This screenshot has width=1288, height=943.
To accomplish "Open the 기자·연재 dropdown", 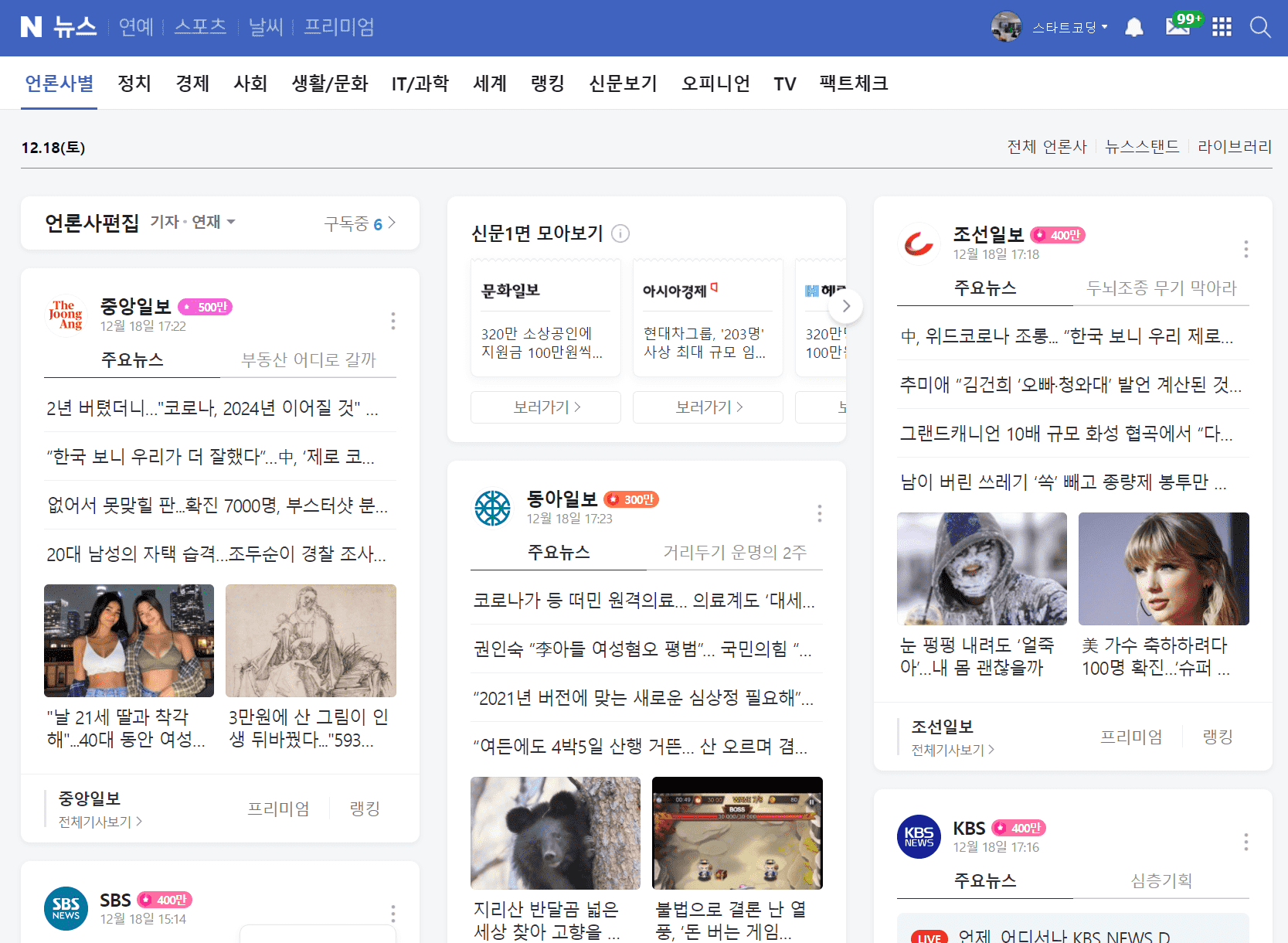I will pos(193,222).
